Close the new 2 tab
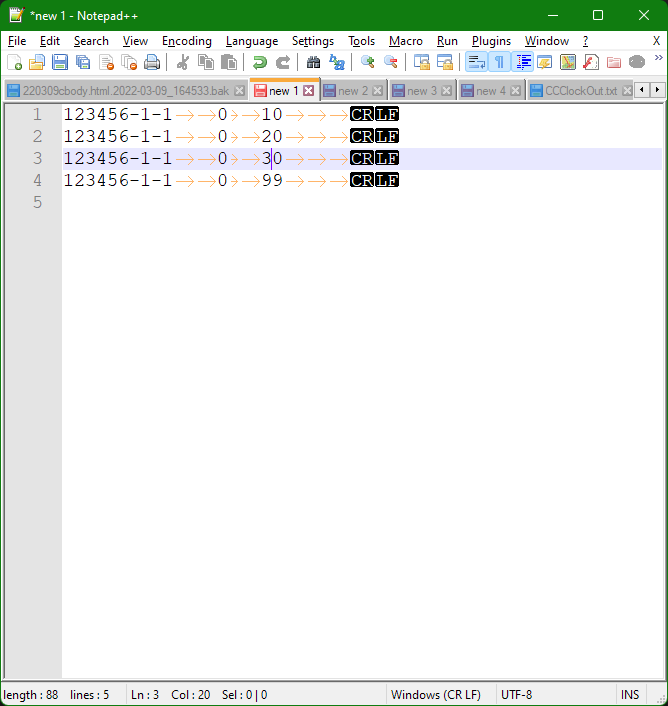 click(378, 91)
